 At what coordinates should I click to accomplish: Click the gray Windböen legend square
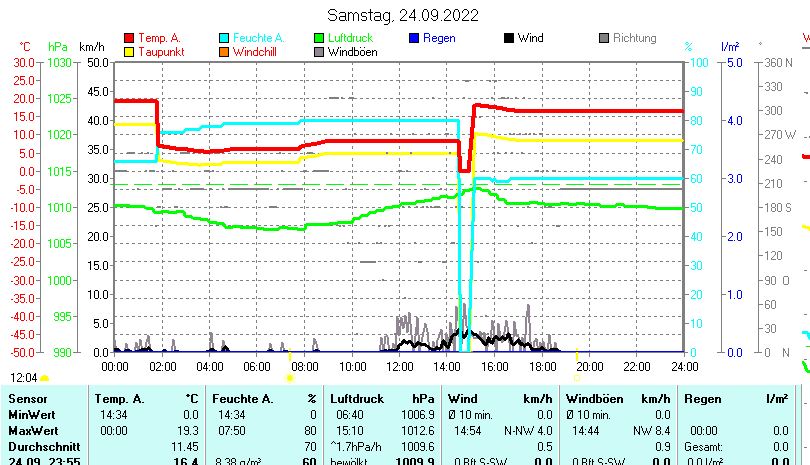point(319,52)
